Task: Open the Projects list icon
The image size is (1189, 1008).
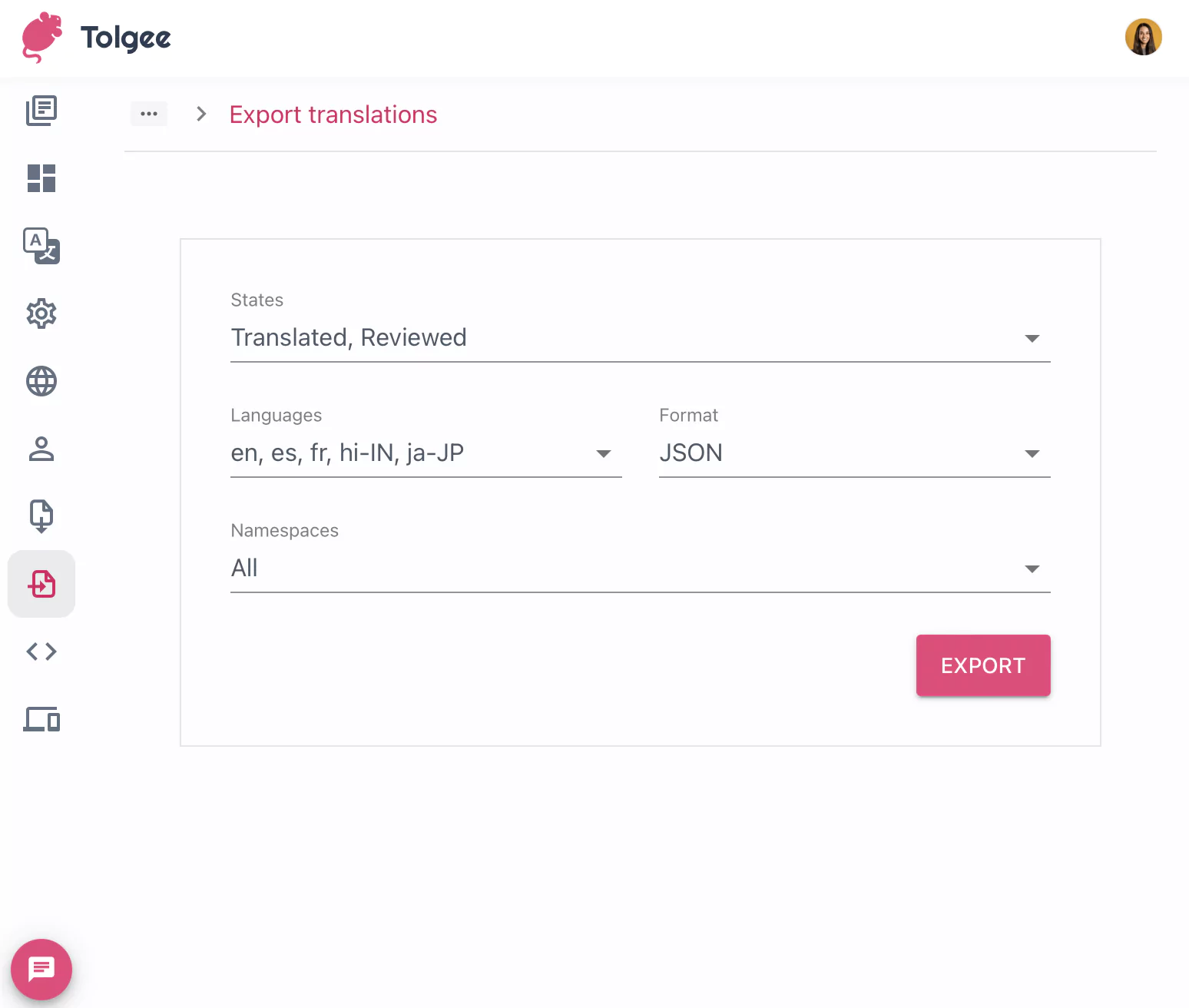Action: [x=41, y=111]
